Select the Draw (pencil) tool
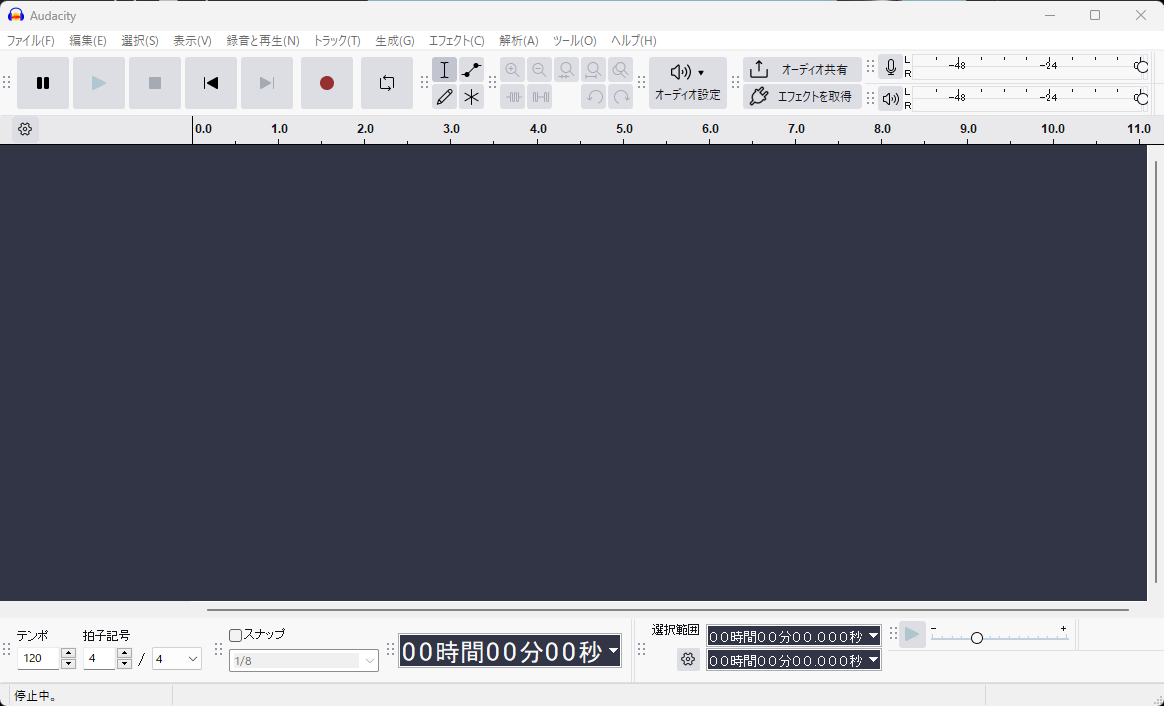This screenshot has width=1164, height=706. point(445,97)
